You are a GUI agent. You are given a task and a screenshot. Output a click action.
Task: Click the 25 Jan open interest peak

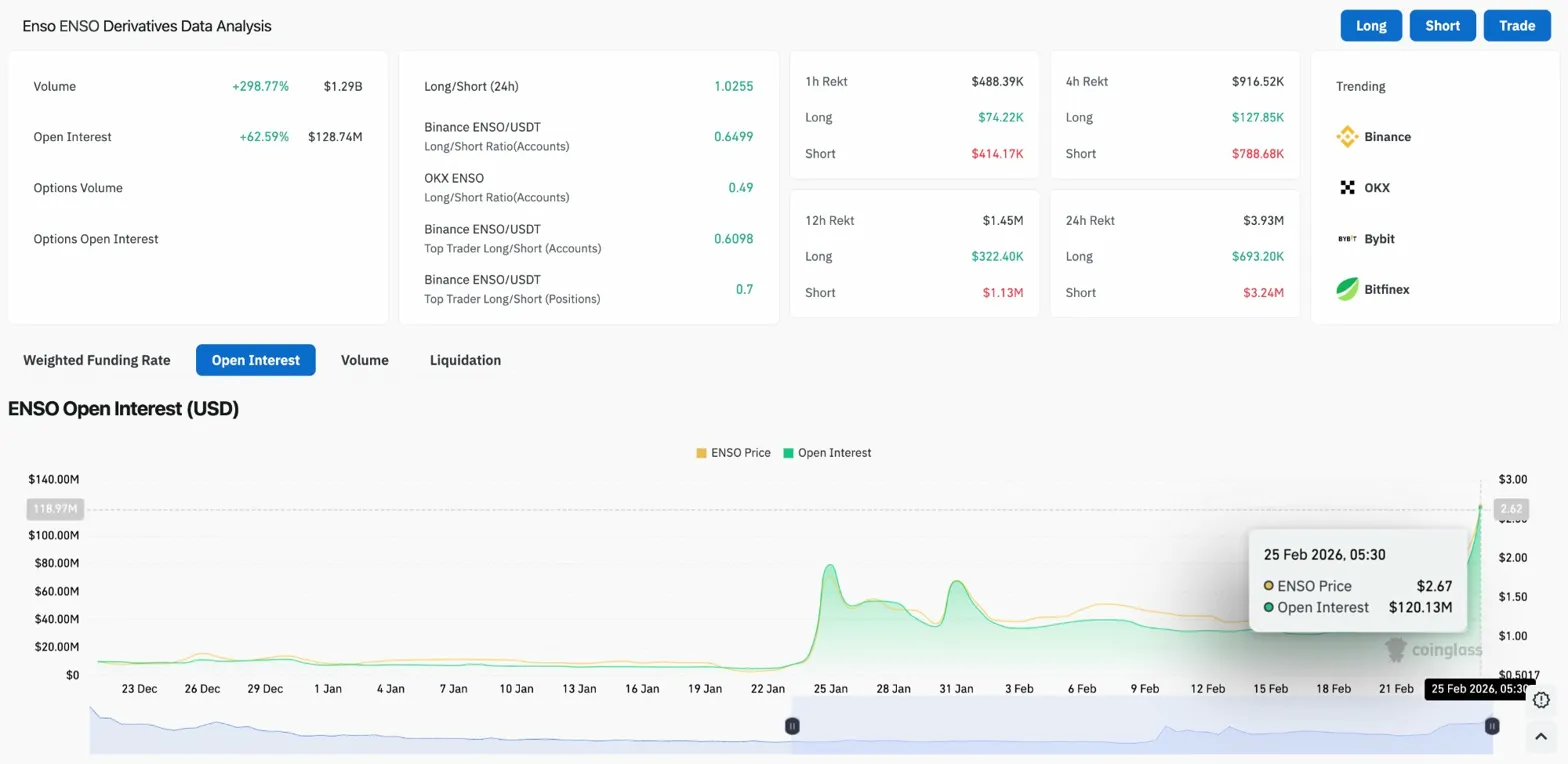[829, 566]
